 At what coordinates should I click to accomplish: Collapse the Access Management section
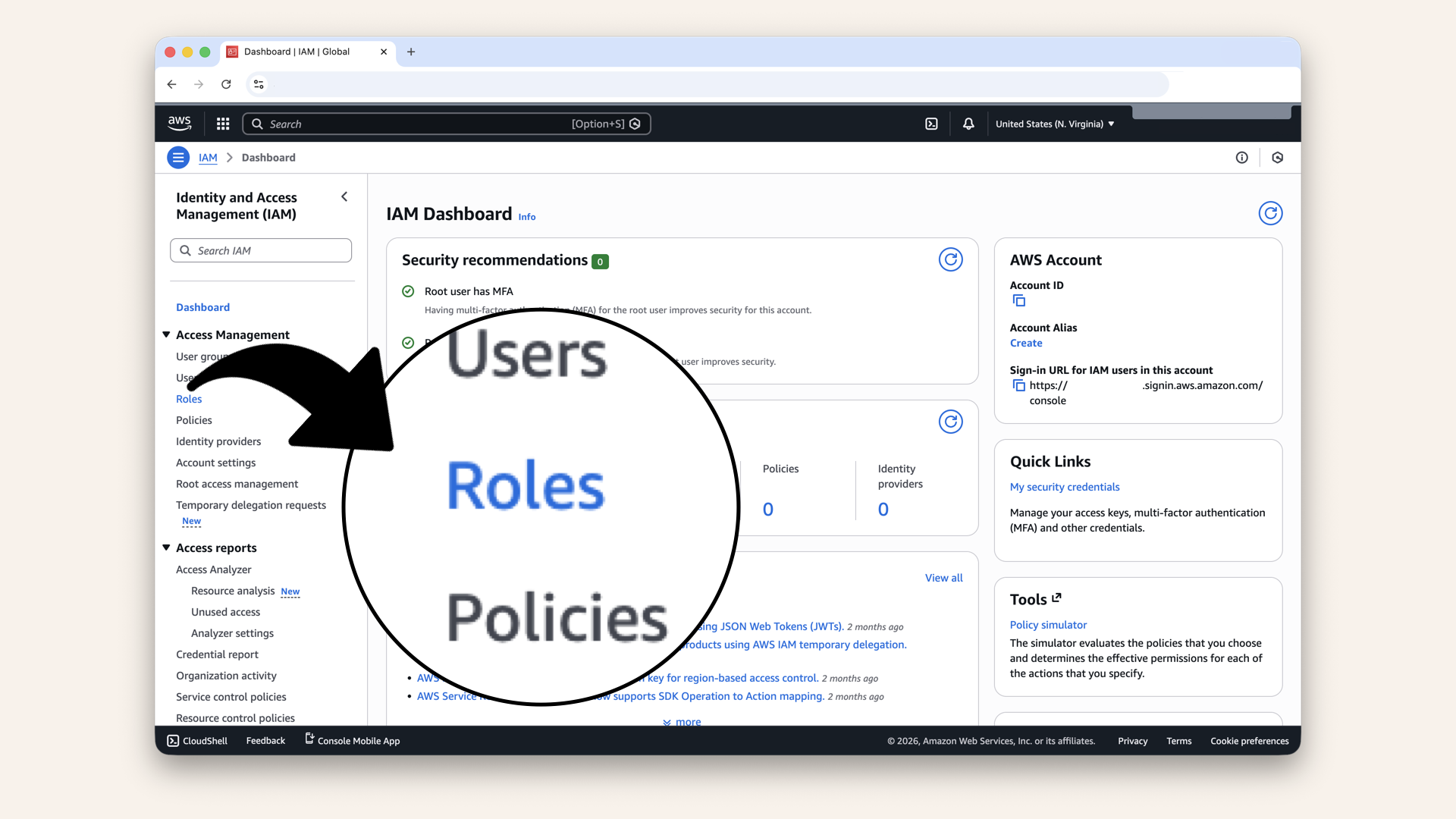(x=166, y=334)
